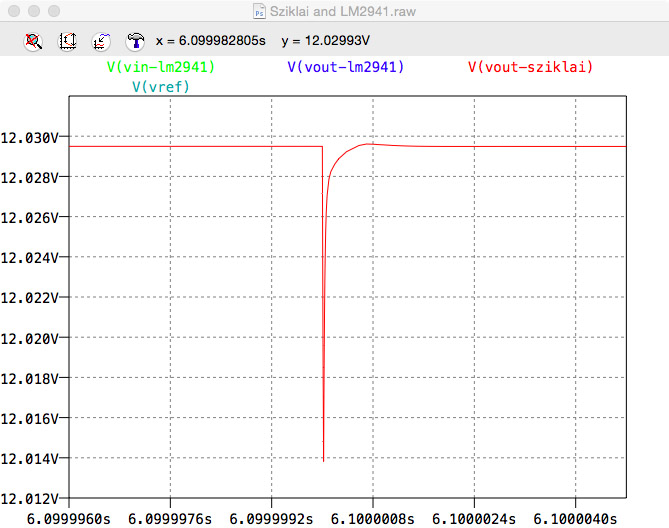Click the 12.024V vertical axis label
Screen dimensions: 669x528
(x=29, y=258)
